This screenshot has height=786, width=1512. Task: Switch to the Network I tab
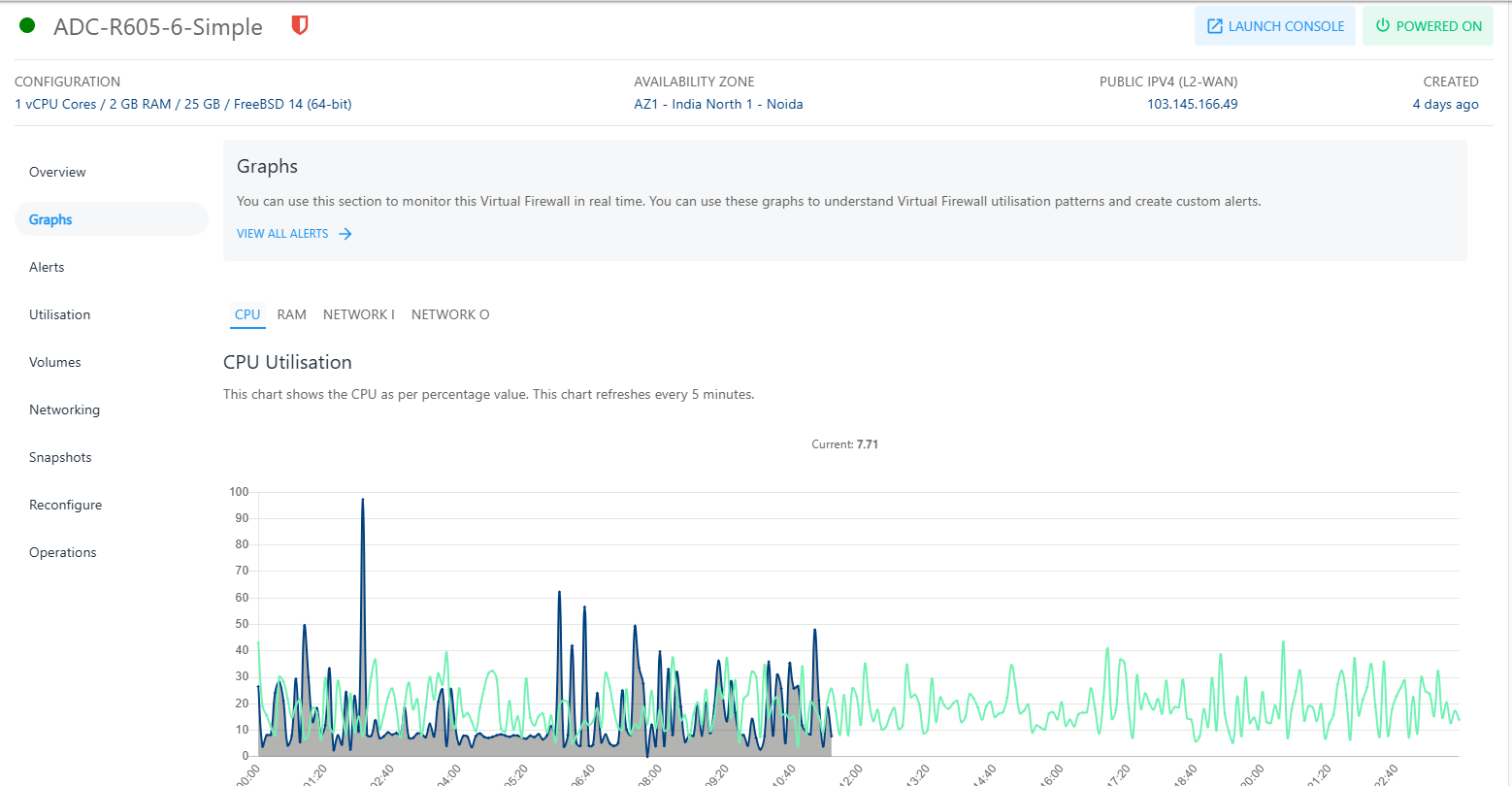(x=358, y=314)
